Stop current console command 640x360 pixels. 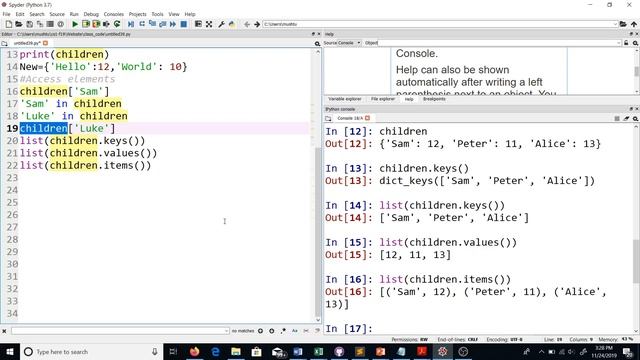point(617,118)
